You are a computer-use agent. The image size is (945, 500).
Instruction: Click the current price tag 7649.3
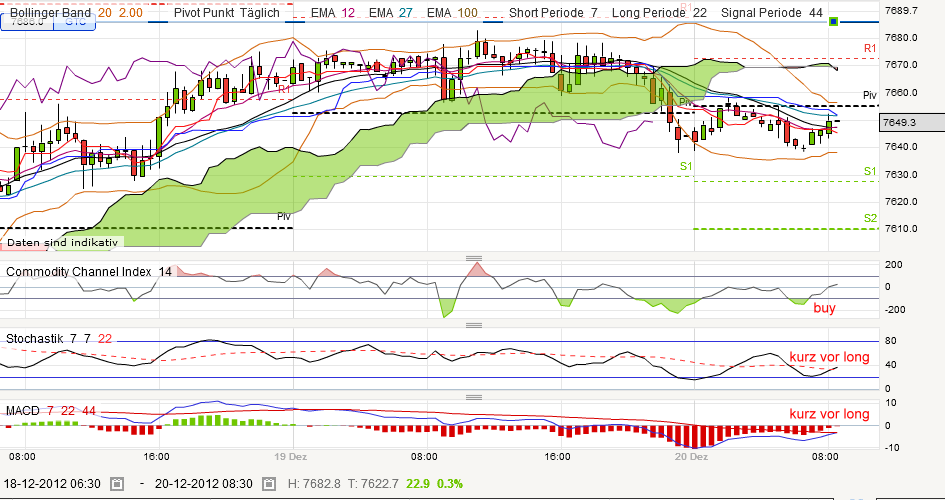912,122
